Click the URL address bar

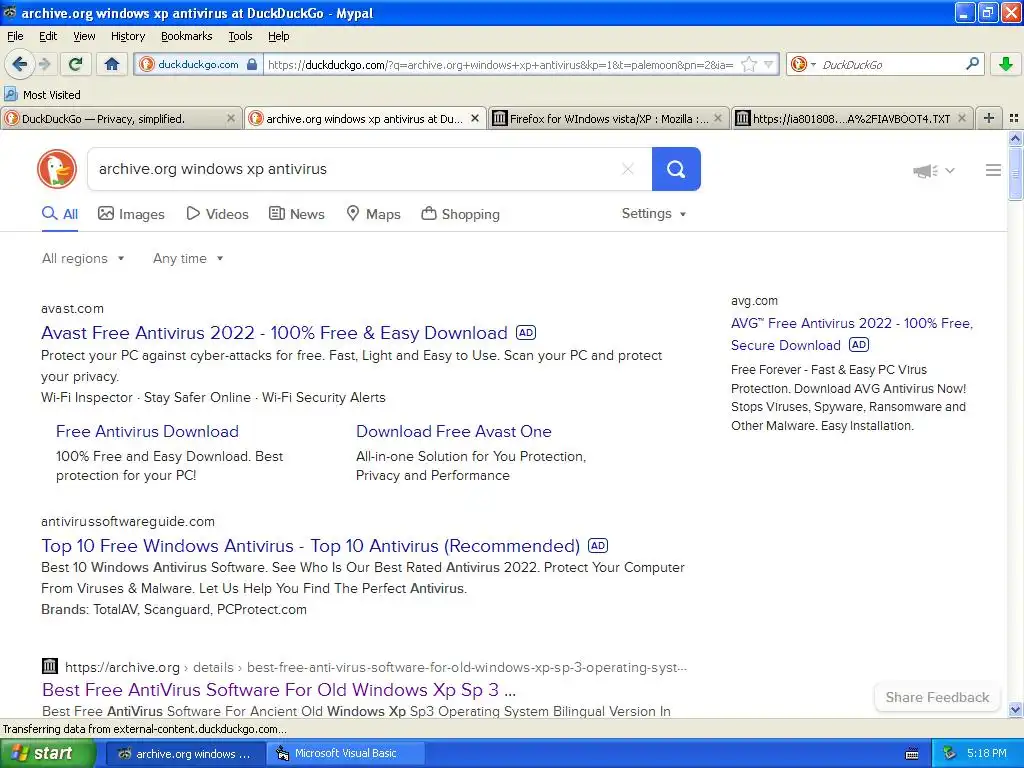click(x=500, y=64)
